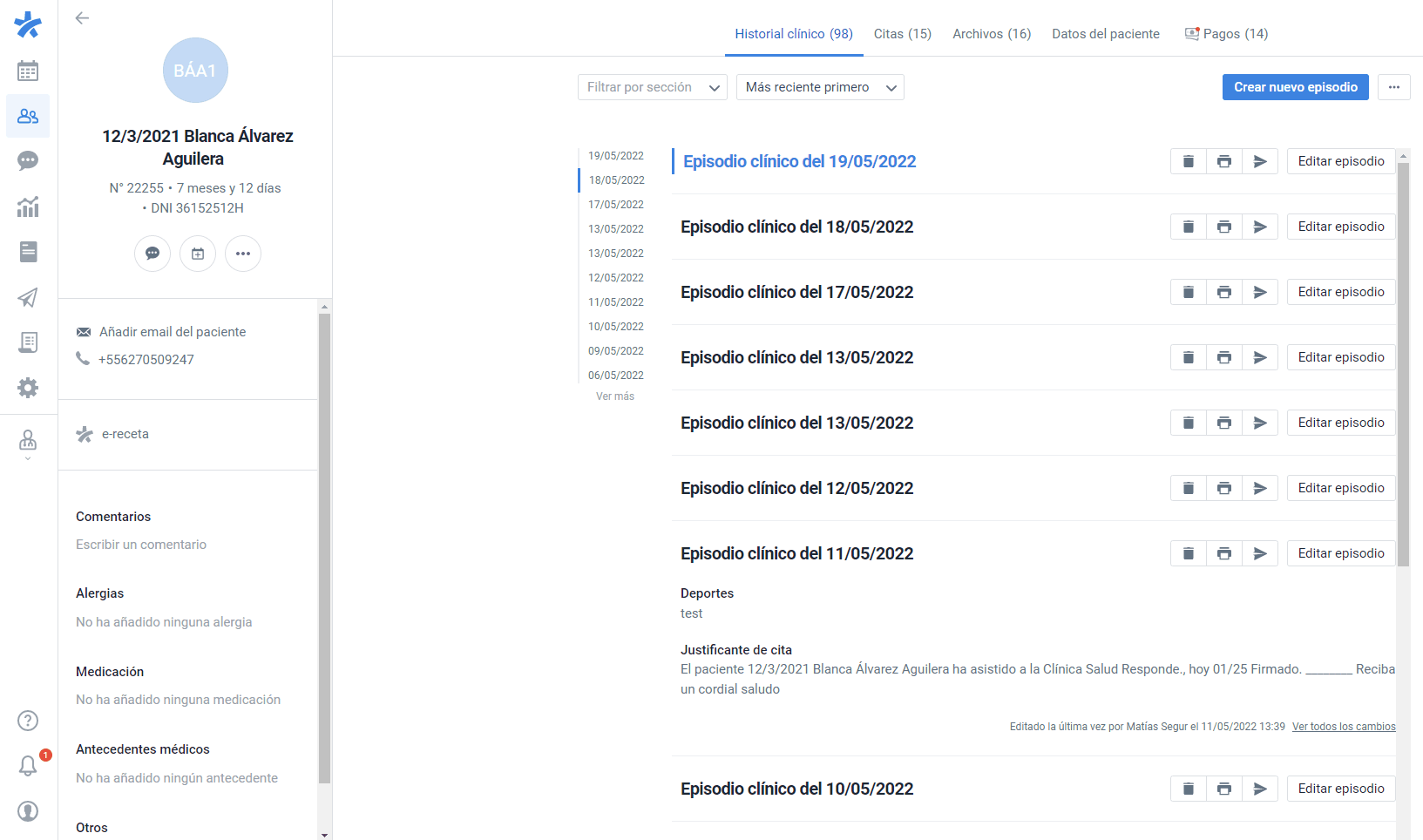Switch to Historial clínico (98) tab

[794, 34]
